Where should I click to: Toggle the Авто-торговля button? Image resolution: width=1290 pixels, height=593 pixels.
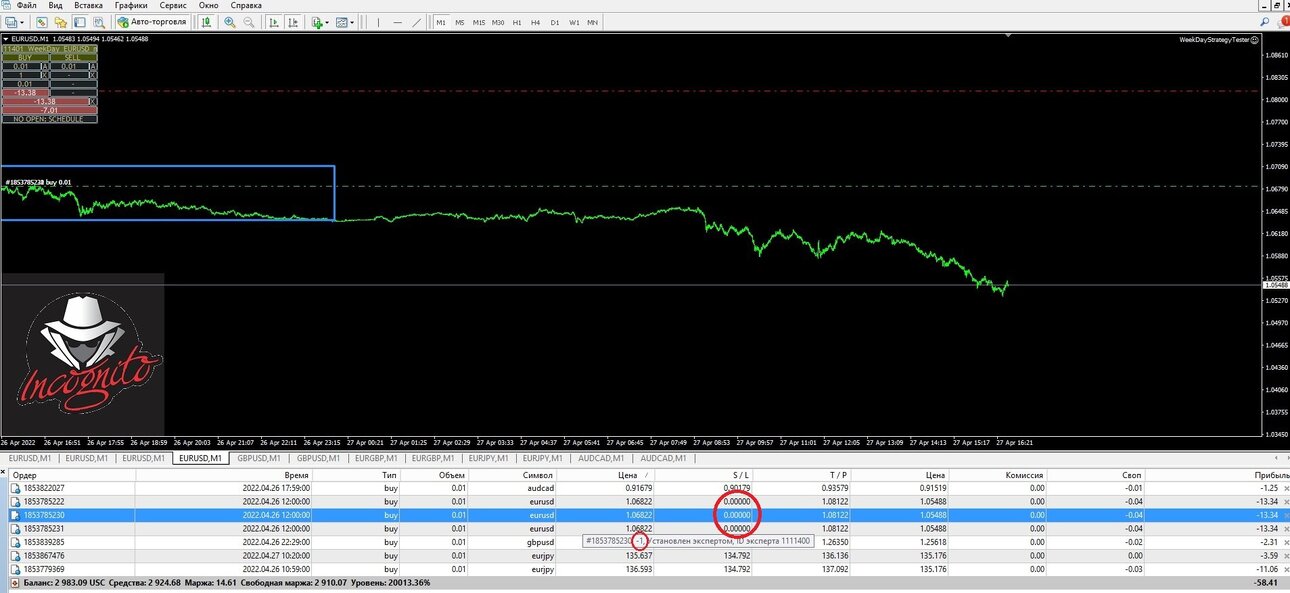click(x=152, y=22)
